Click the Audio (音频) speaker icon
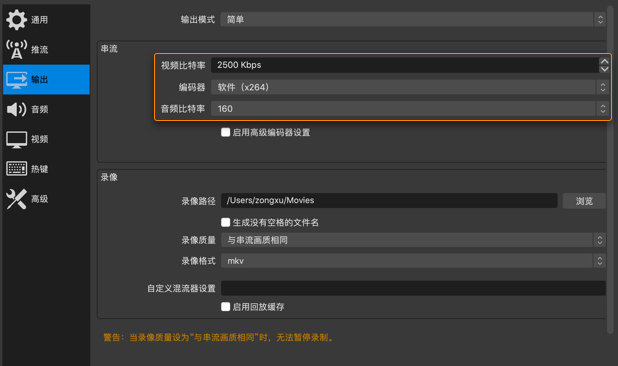618x366 pixels. (16, 109)
